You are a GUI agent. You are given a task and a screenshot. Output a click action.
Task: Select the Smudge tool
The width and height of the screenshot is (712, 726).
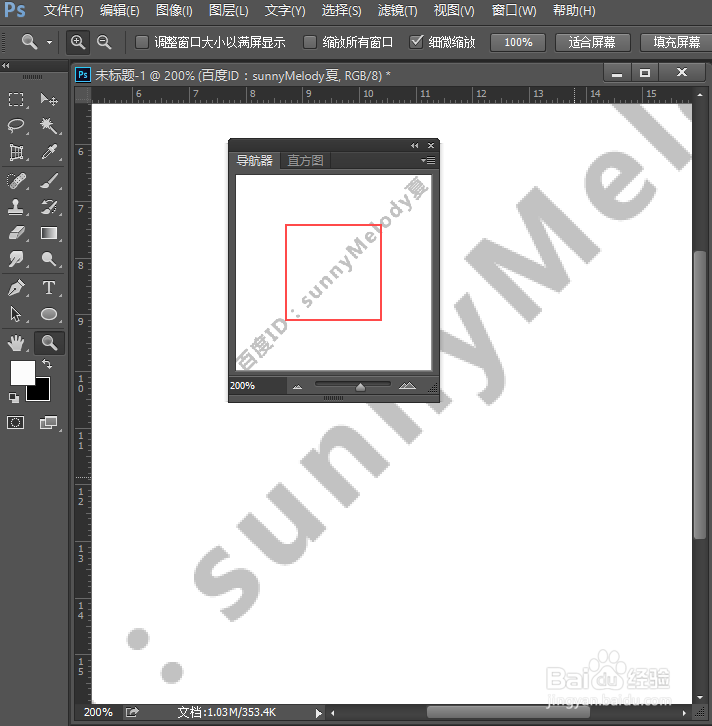pyautogui.click(x=16, y=259)
